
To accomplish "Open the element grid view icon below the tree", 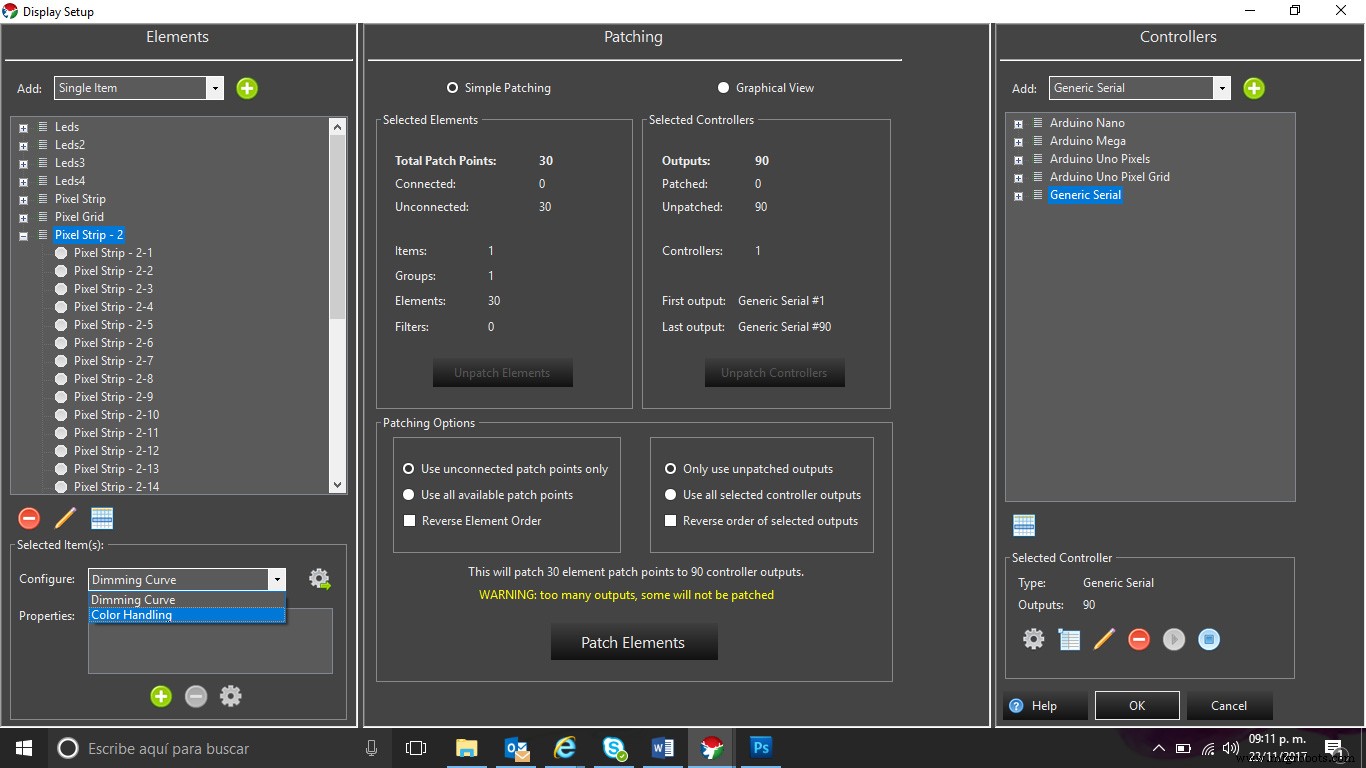I will coord(102,518).
